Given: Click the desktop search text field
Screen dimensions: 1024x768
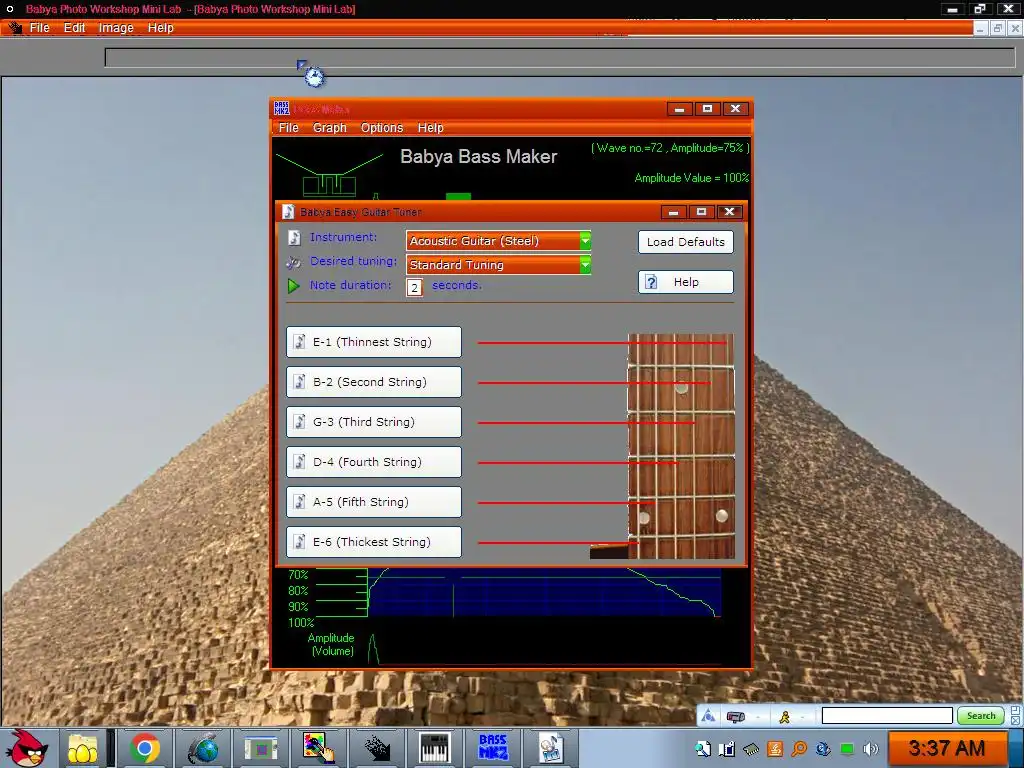Looking at the screenshot, I should 887,716.
